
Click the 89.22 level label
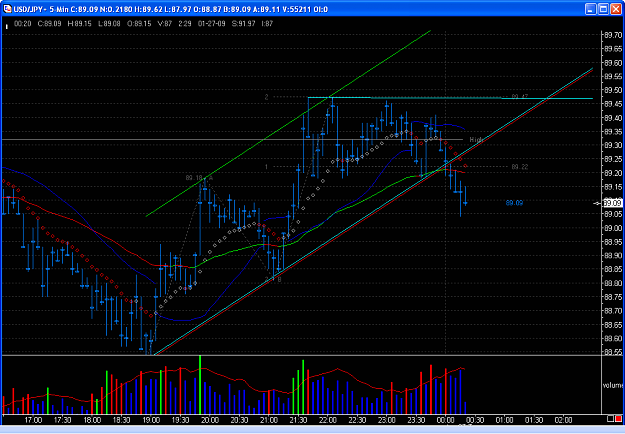click(x=520, y=167)
